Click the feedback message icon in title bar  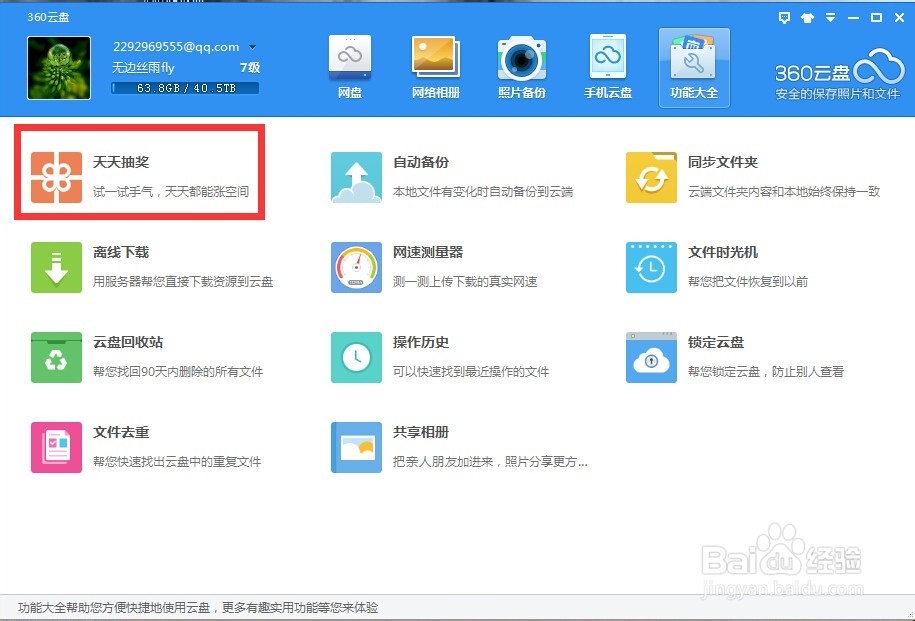pyautogui.click(x=783, y=17)
